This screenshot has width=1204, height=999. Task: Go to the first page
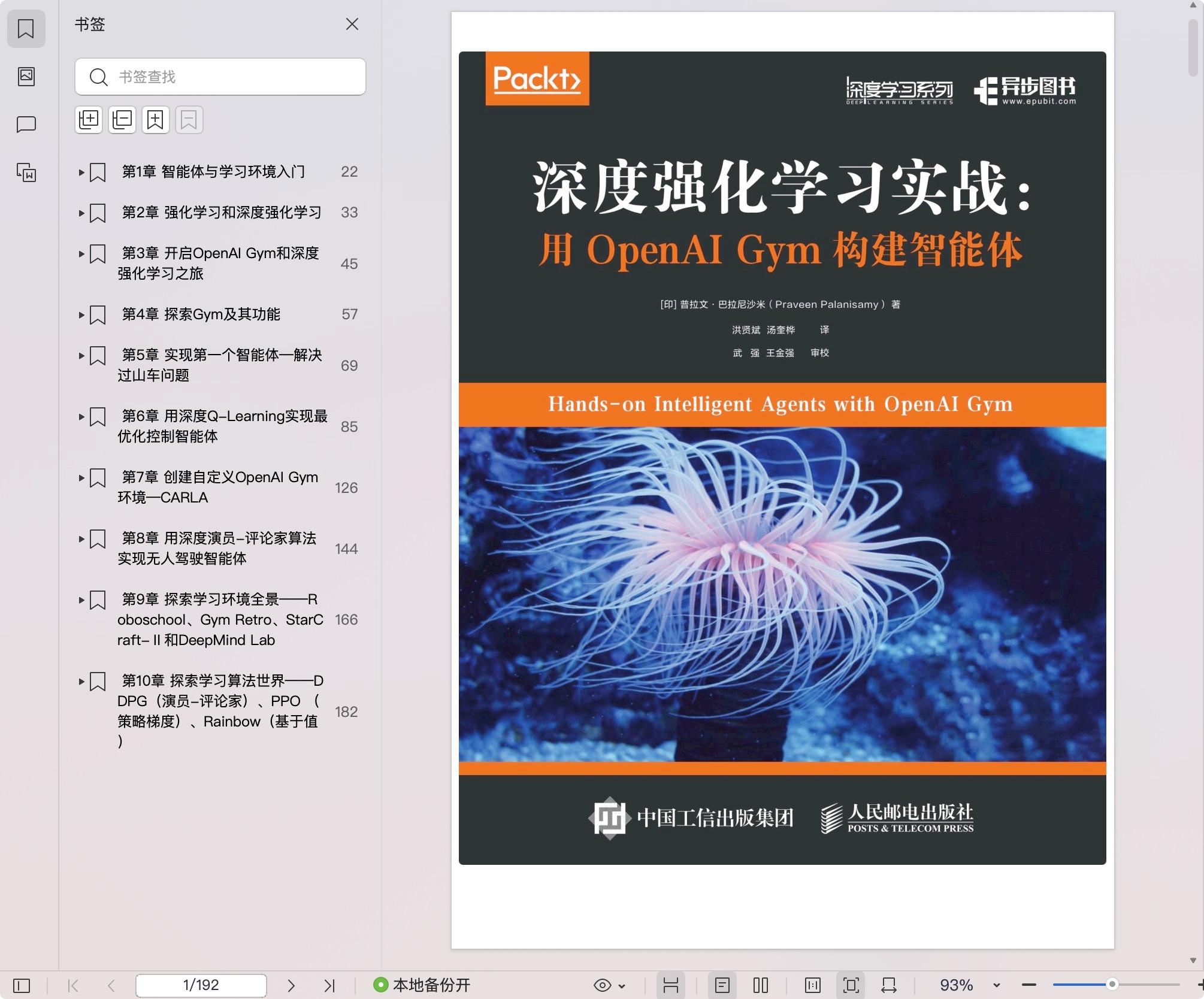pyautogui.click(x=73, y=985)
